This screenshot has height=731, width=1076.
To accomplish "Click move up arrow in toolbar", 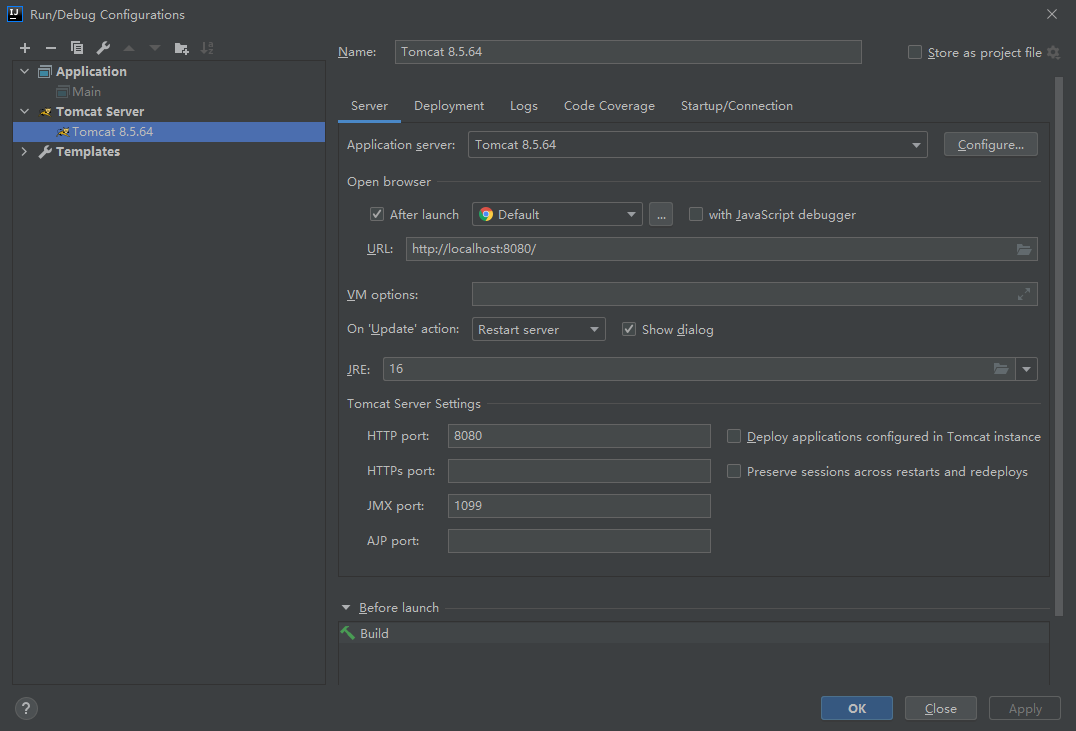I will tap(129, 48).
